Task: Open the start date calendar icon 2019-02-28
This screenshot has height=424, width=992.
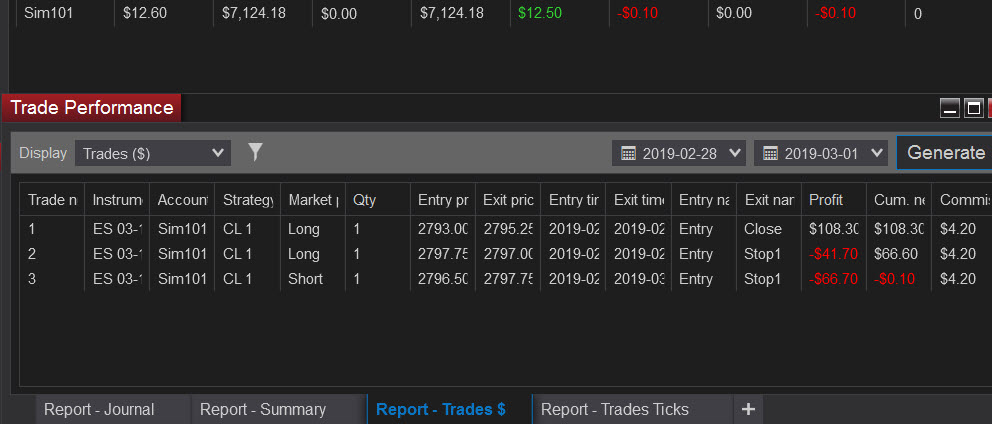Action: coord(628,153)
